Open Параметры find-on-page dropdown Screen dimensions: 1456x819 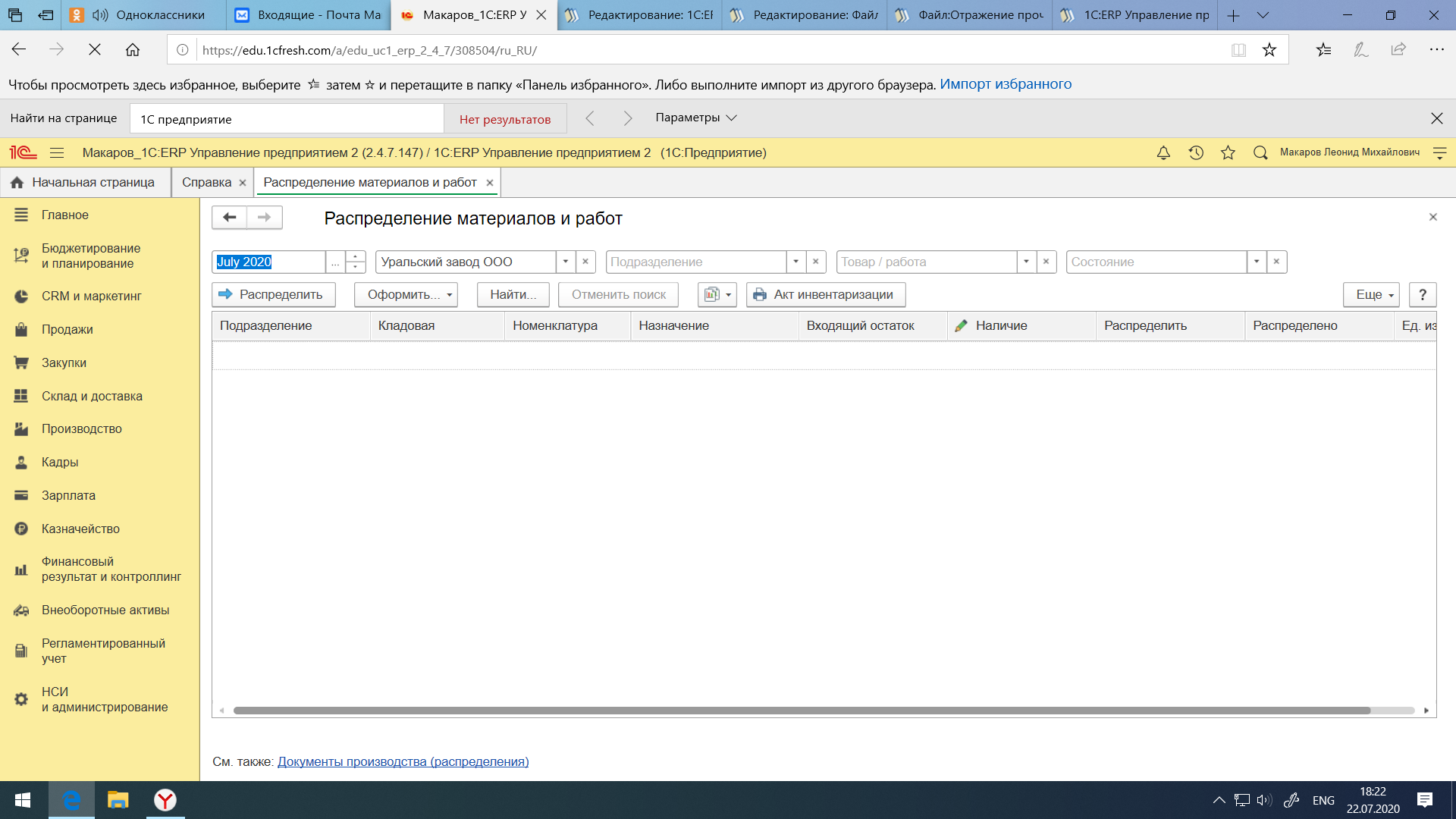pyautogui.click(x=695, y=118)
